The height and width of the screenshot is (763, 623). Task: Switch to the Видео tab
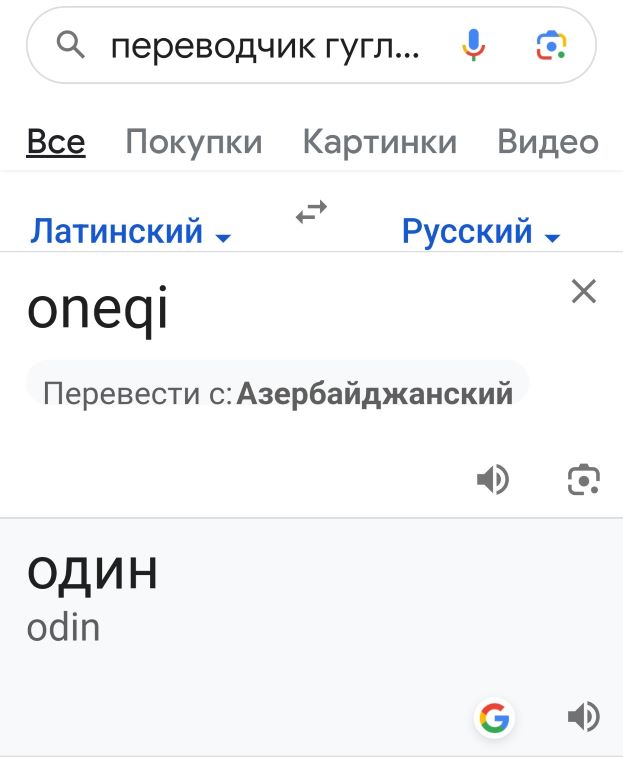pos(548,142)
